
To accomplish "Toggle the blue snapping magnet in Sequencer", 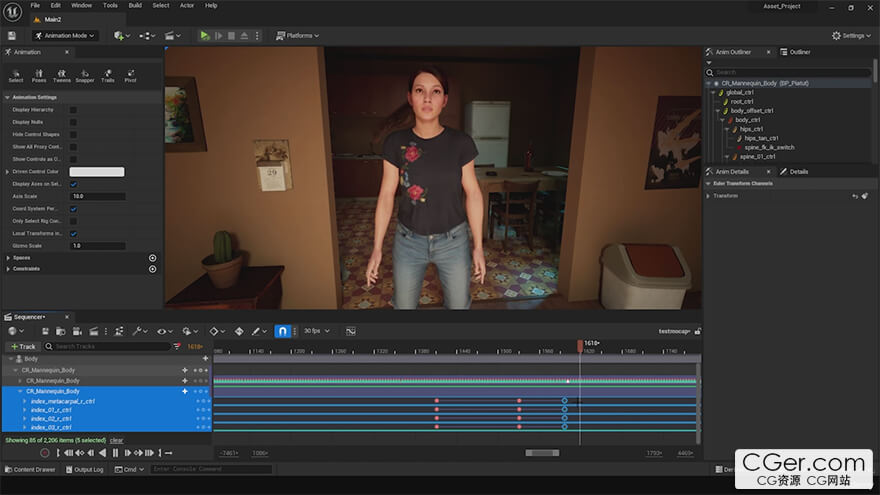I will tap(283, 331).
